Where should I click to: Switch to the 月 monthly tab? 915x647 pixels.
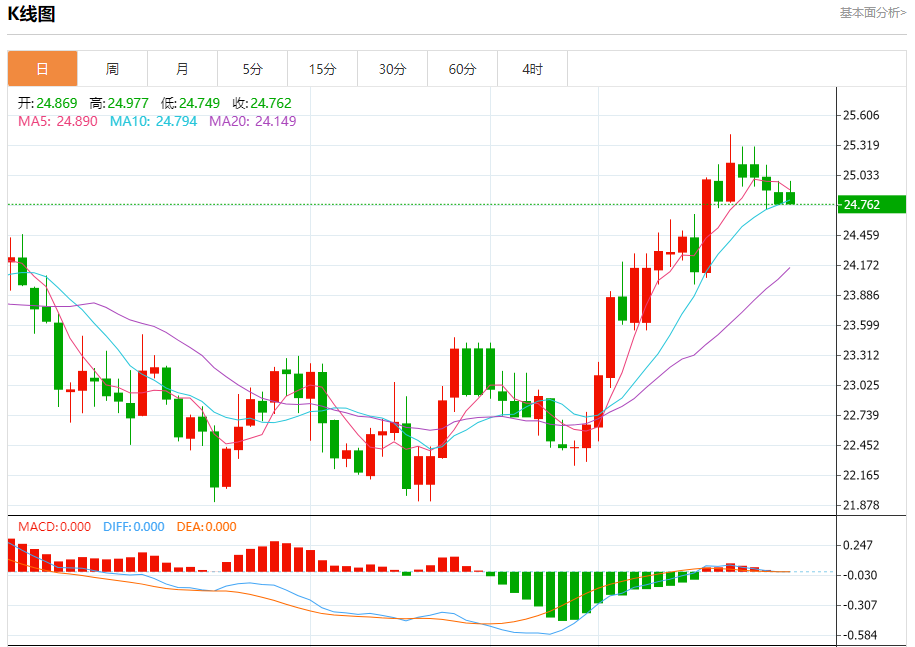183,69
